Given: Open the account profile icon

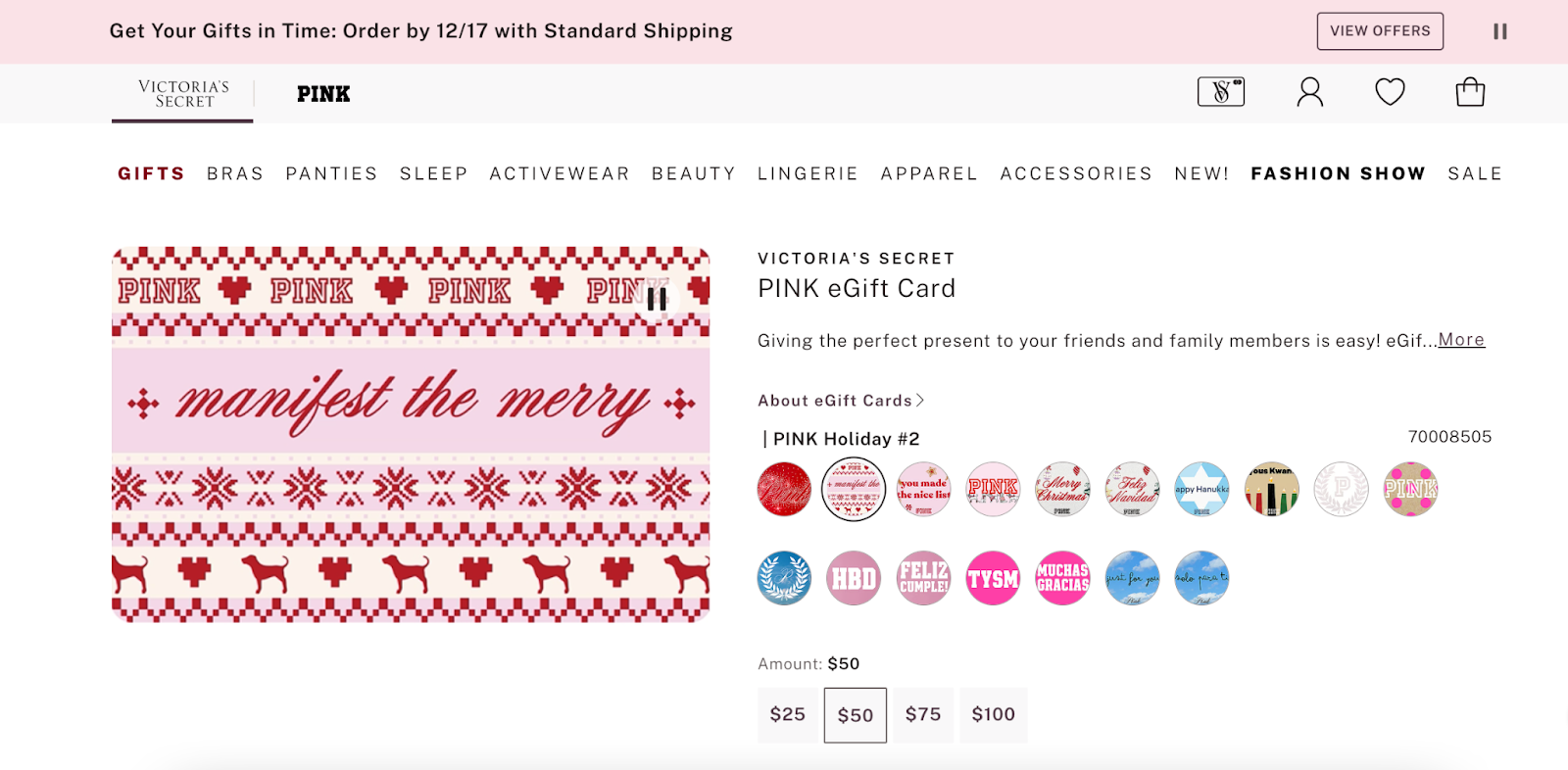Looking at the screenshot, I should pos(1310,92).
